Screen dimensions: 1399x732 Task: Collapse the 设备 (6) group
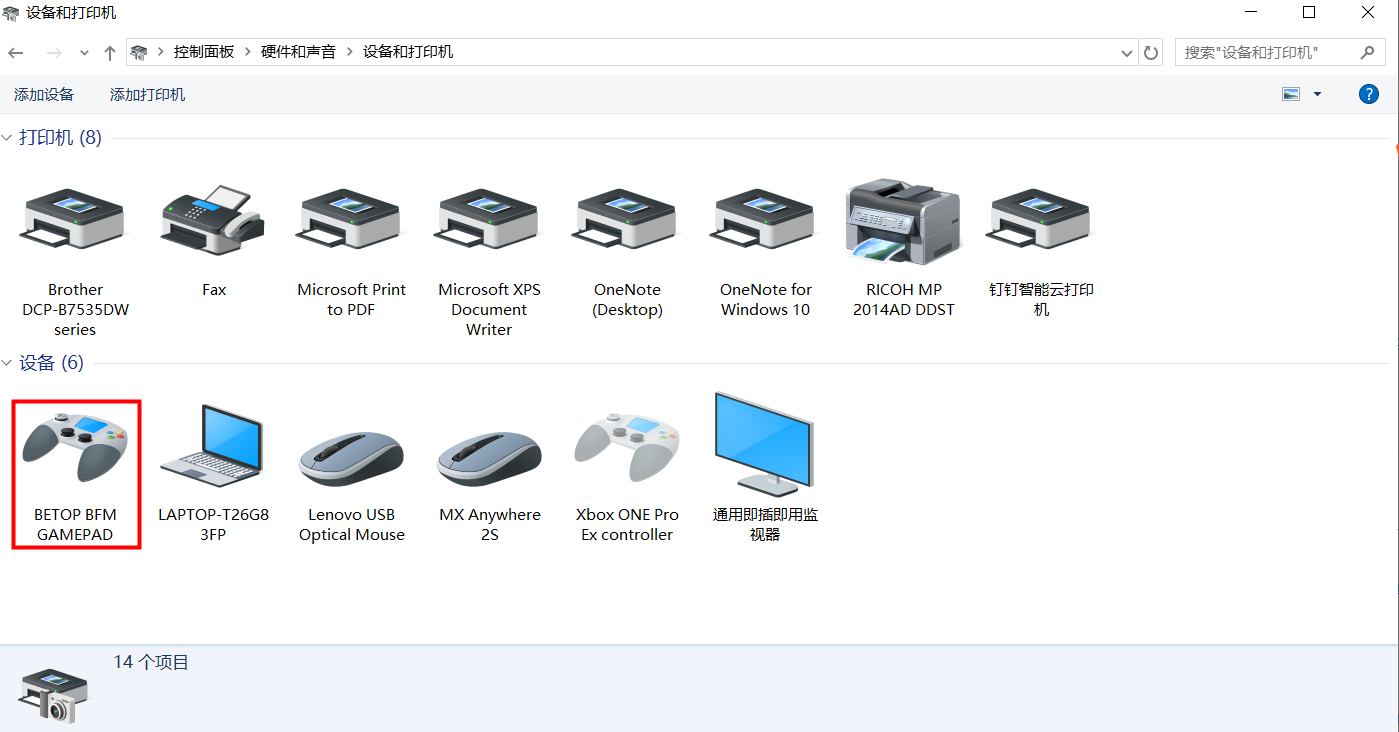pos(8,363)
